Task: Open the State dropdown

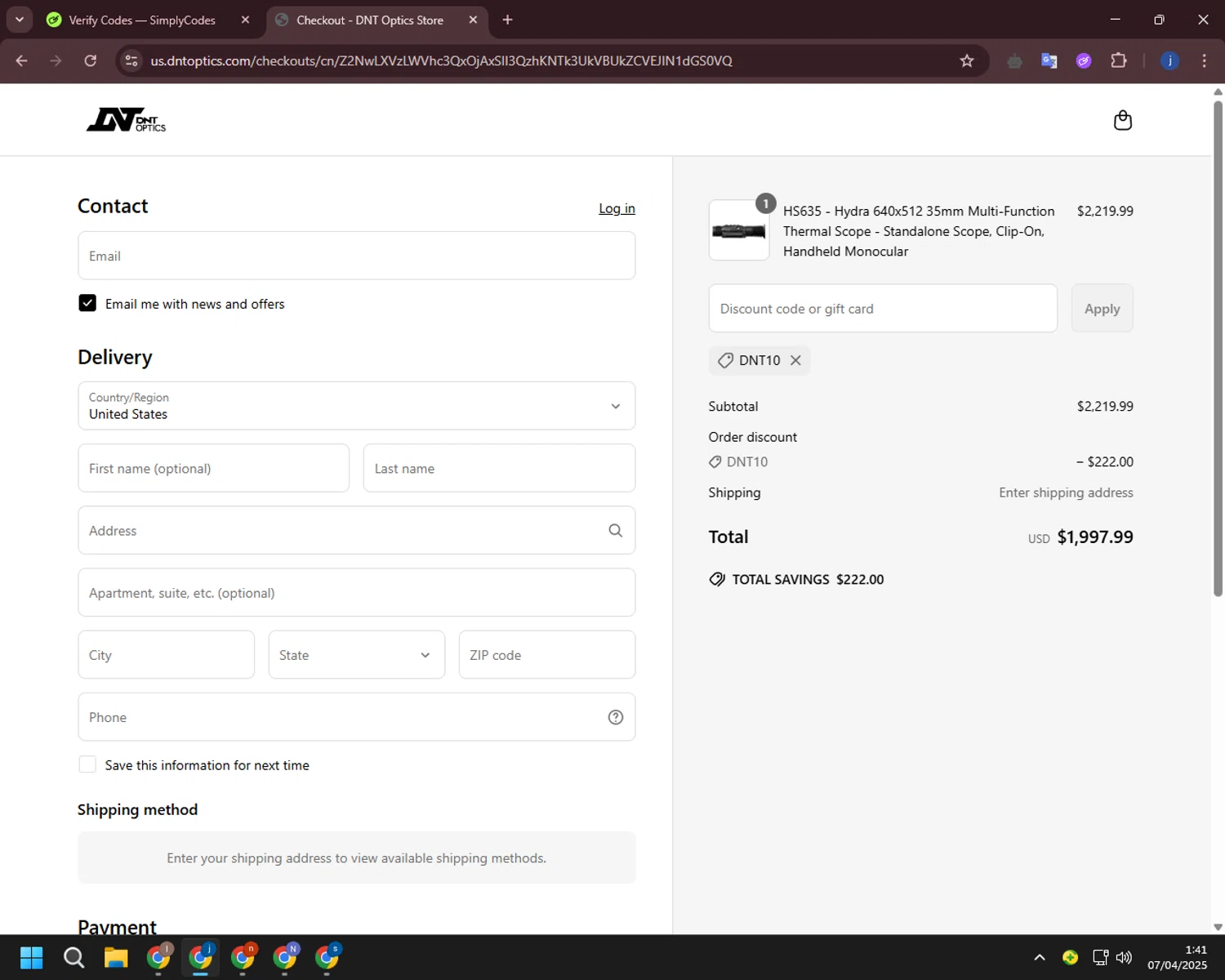Action: 357,654
